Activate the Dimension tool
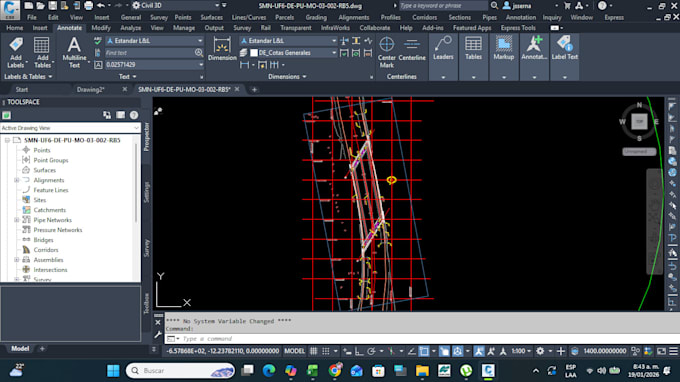 pyautogui.click(x=222, y=49)
